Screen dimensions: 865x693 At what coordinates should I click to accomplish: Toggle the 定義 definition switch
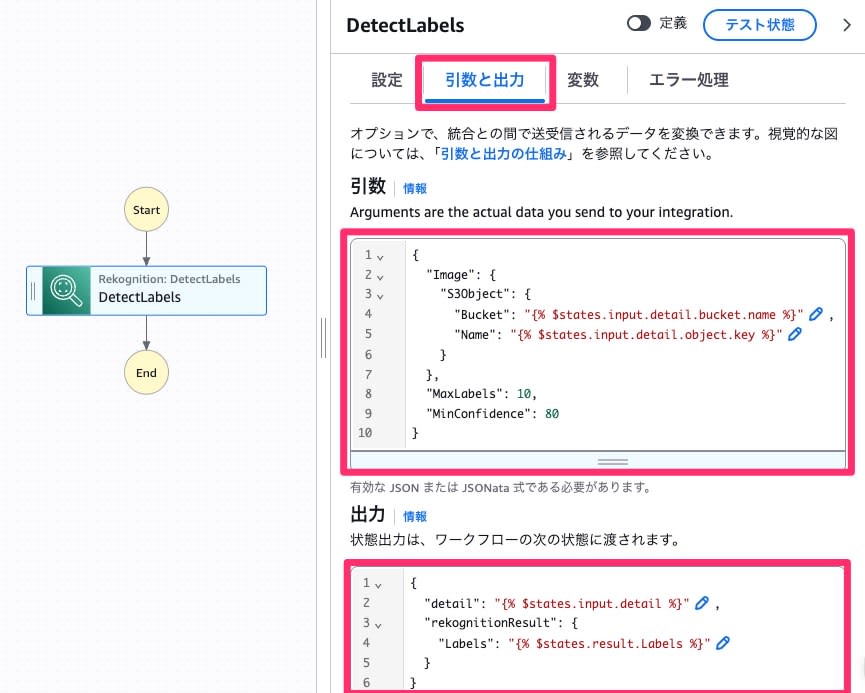coord(639,23)
